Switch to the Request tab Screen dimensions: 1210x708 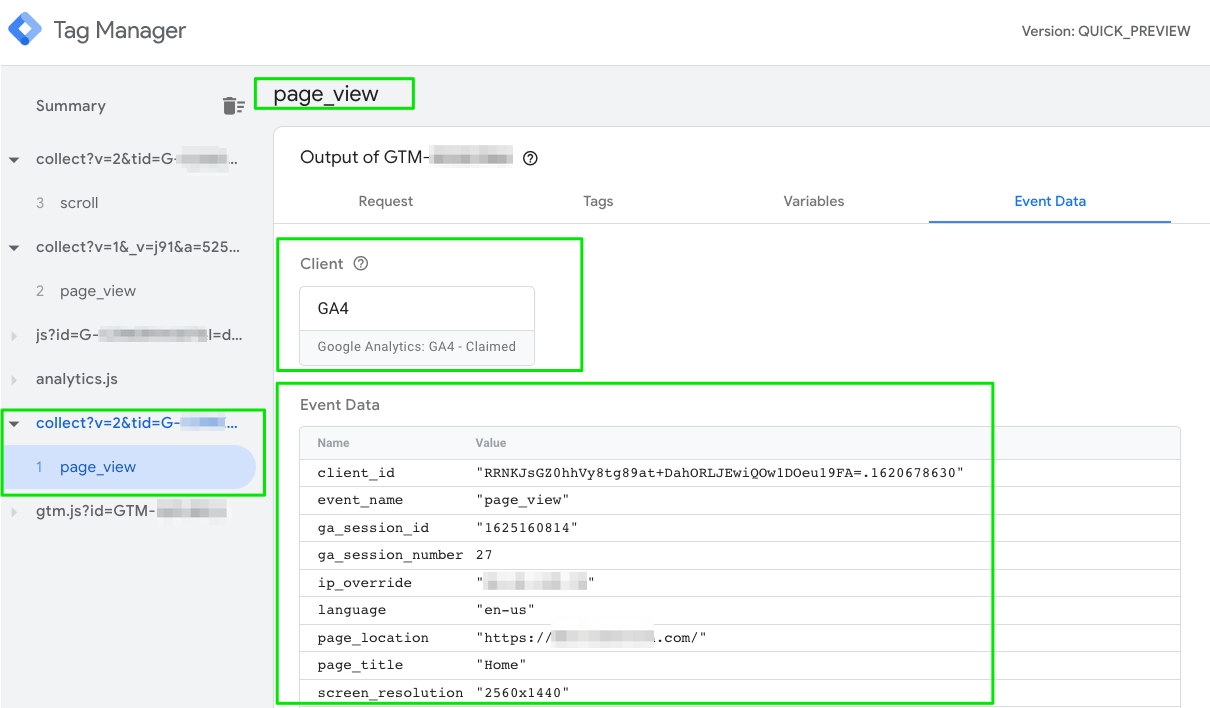386,201
